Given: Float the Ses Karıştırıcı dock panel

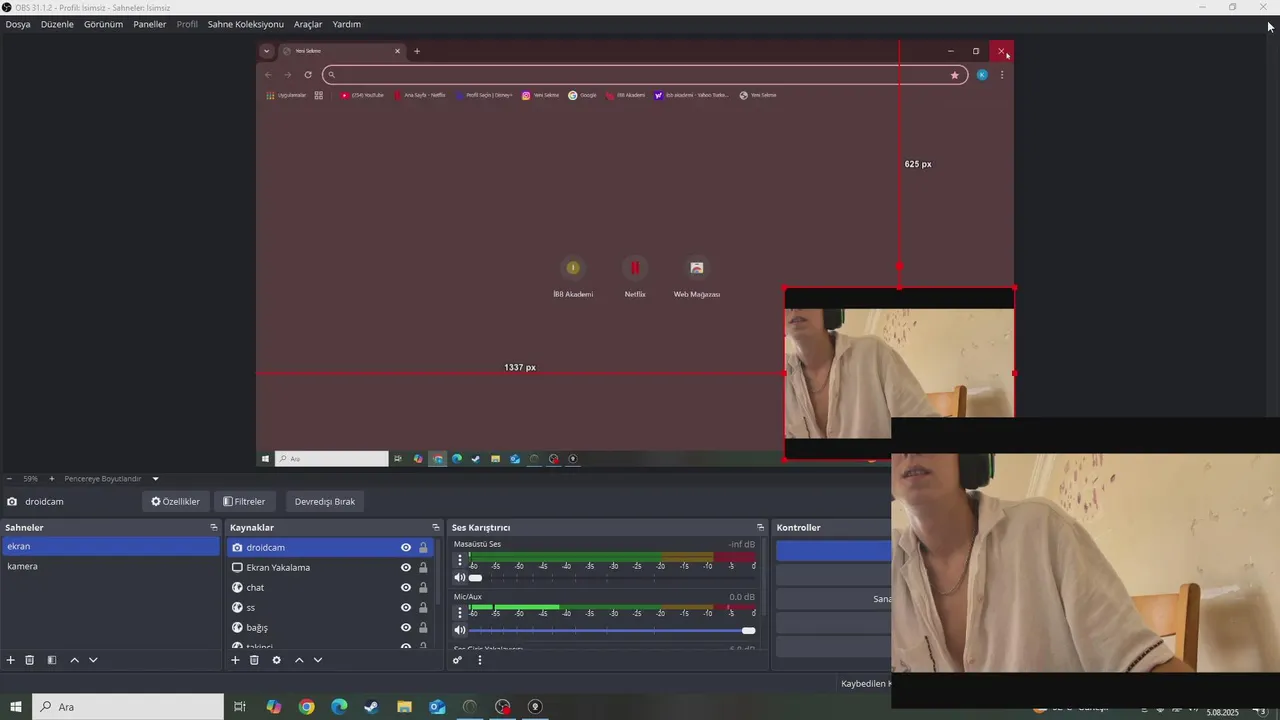Looking at the screenshot, I should coord(760,527).
